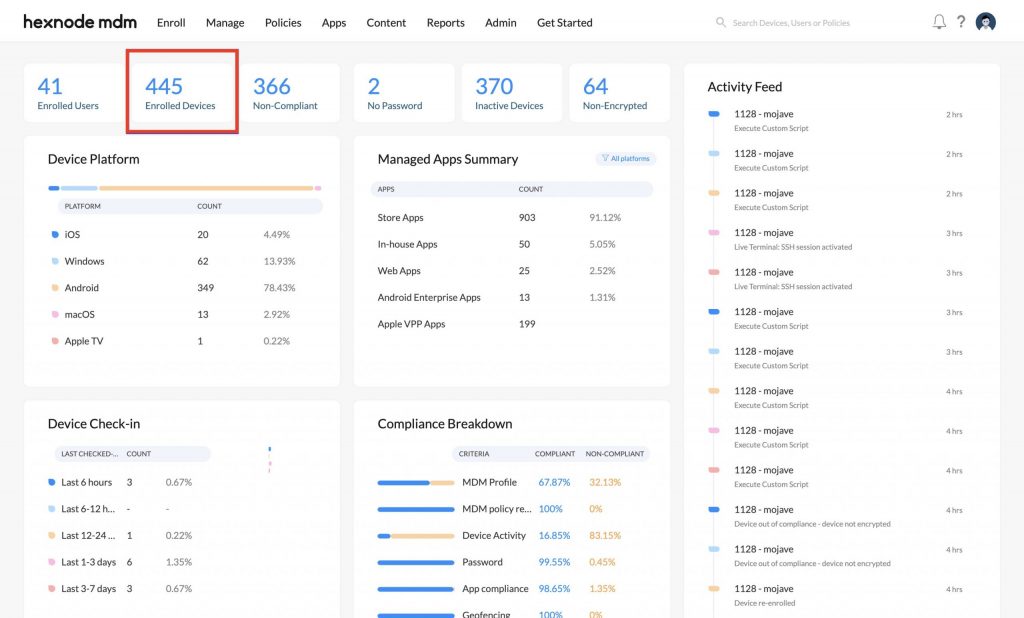Select the Apple TV platform row
Image resolution: width=1024 pixels, height=618 pixels.
[x=185, y=341]
